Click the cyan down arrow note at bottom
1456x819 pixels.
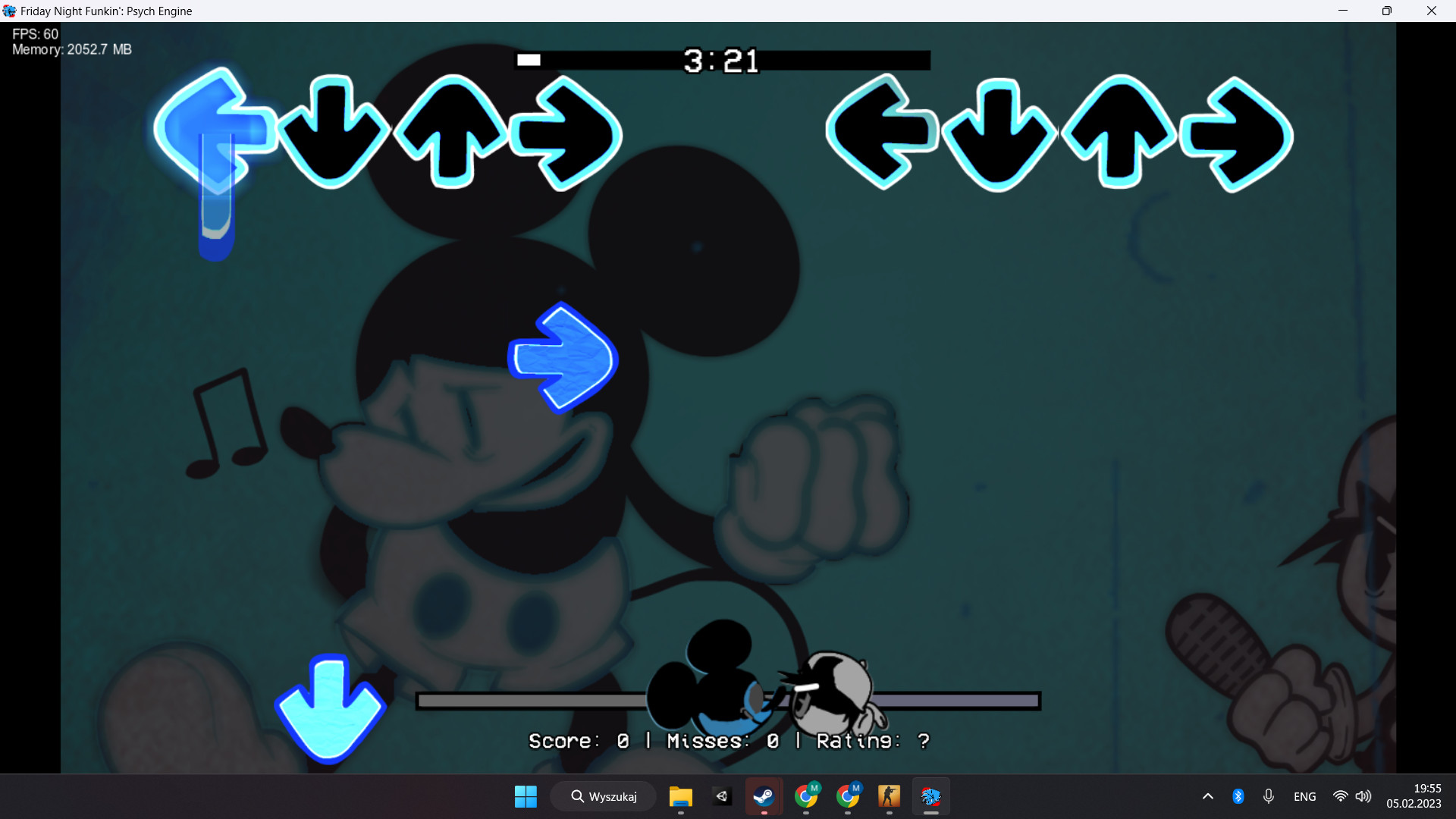331,708
